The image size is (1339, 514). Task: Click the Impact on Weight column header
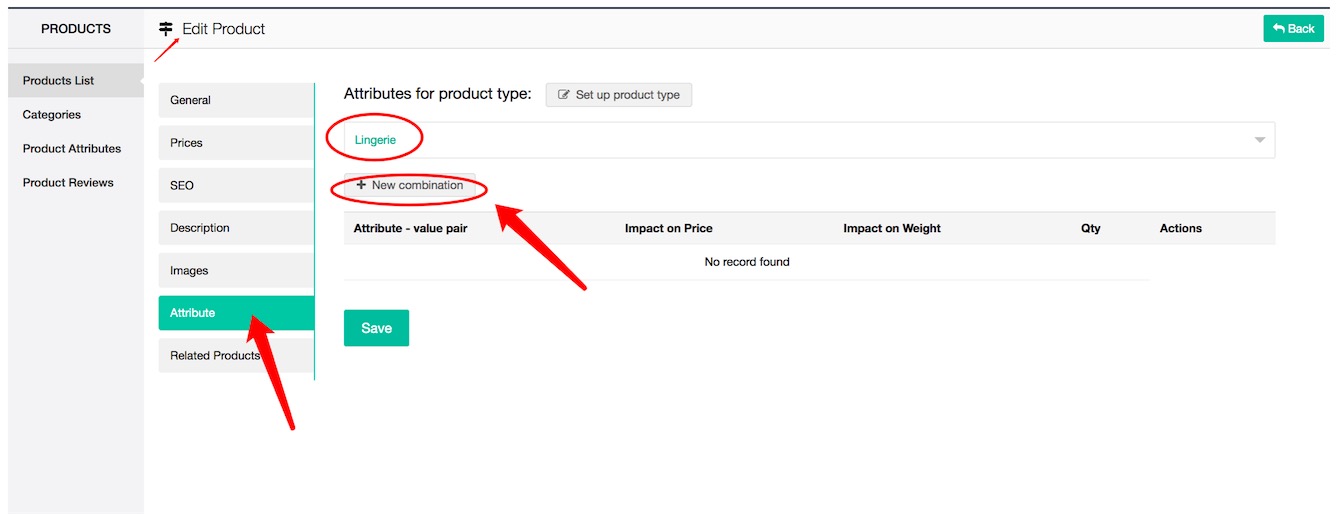coord(891,228)
